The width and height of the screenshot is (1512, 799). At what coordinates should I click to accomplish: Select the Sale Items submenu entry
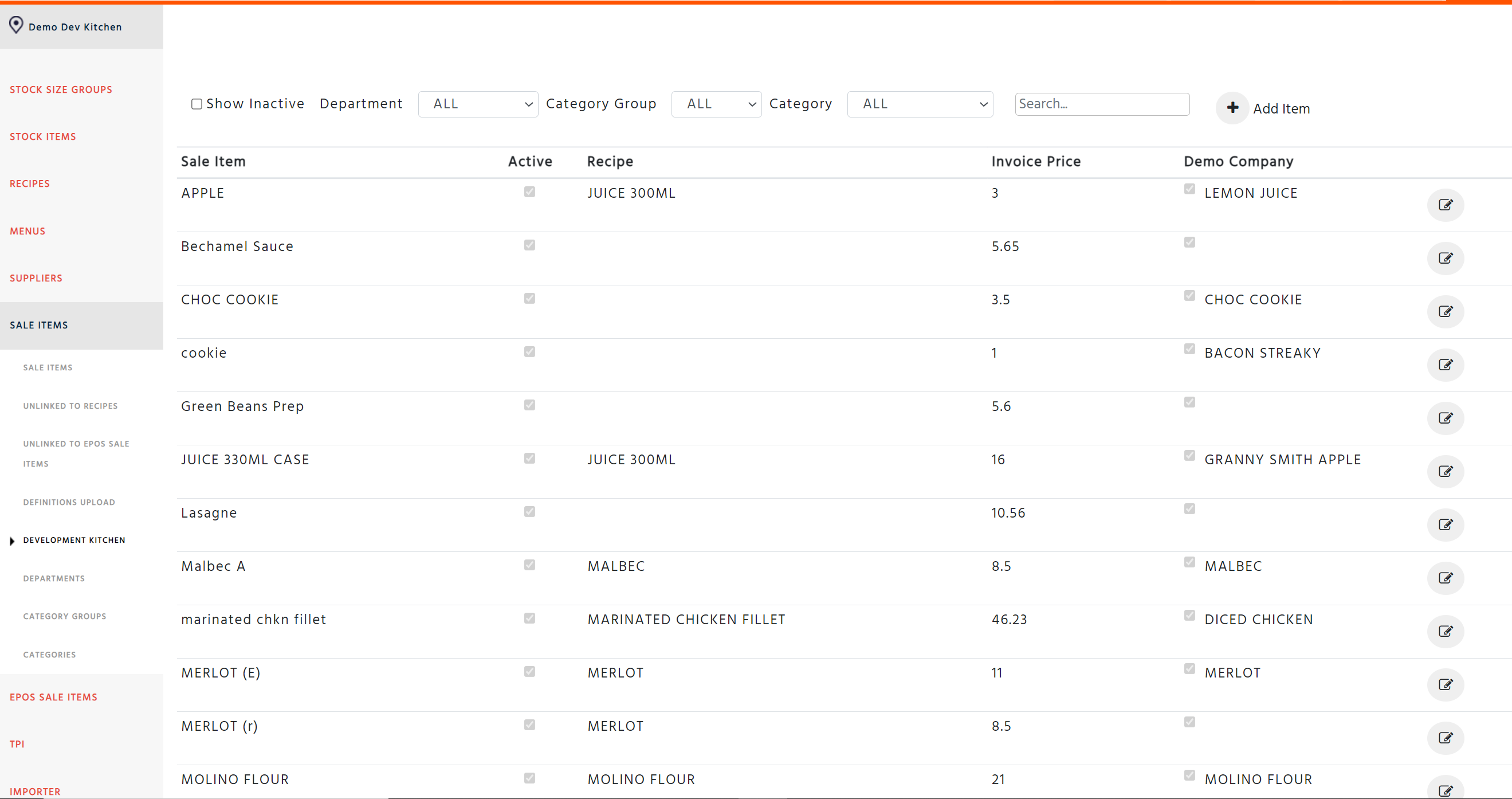tap(48, 368)
